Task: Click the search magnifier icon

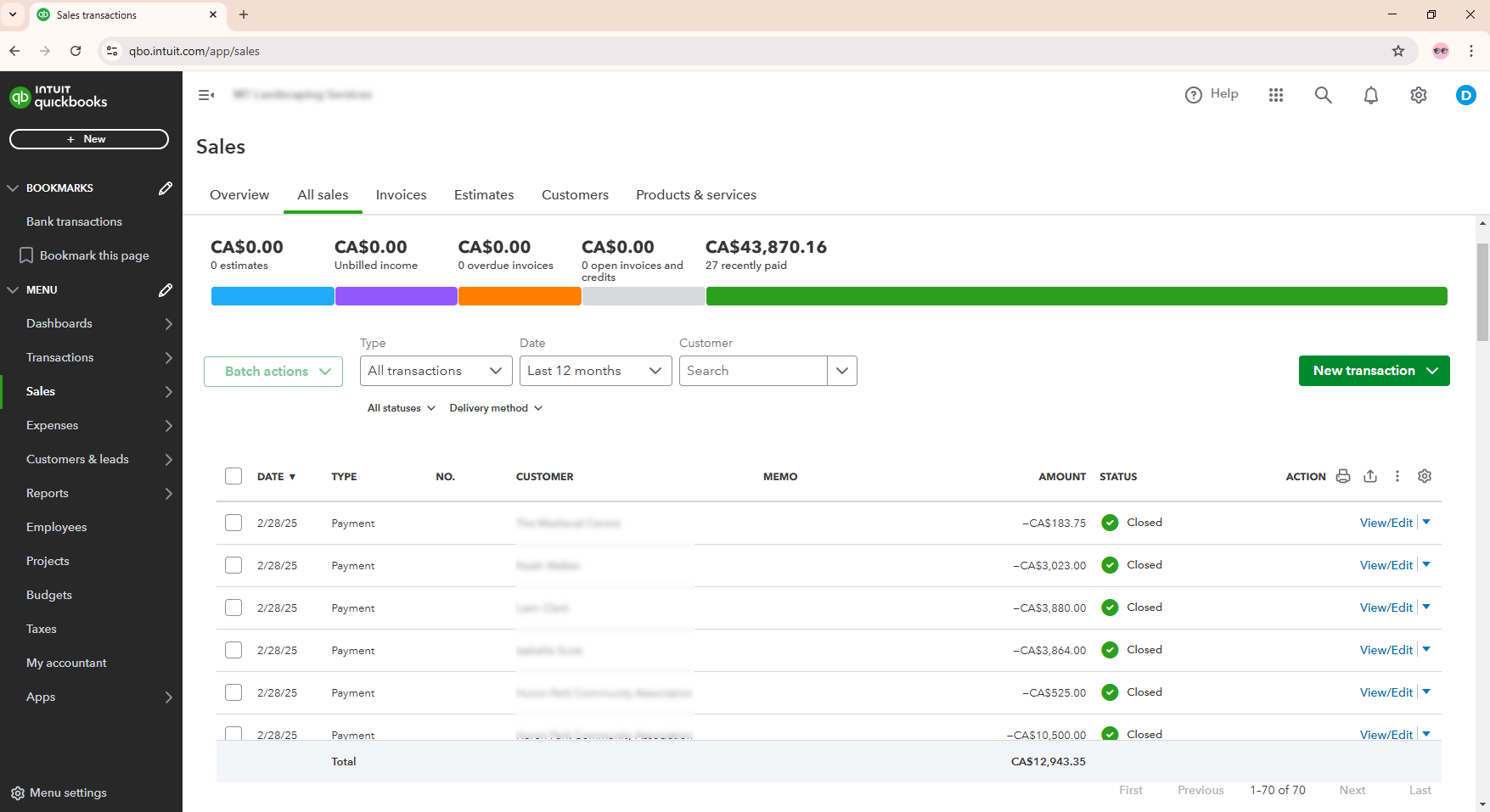Action: (x=1324, y=95)
